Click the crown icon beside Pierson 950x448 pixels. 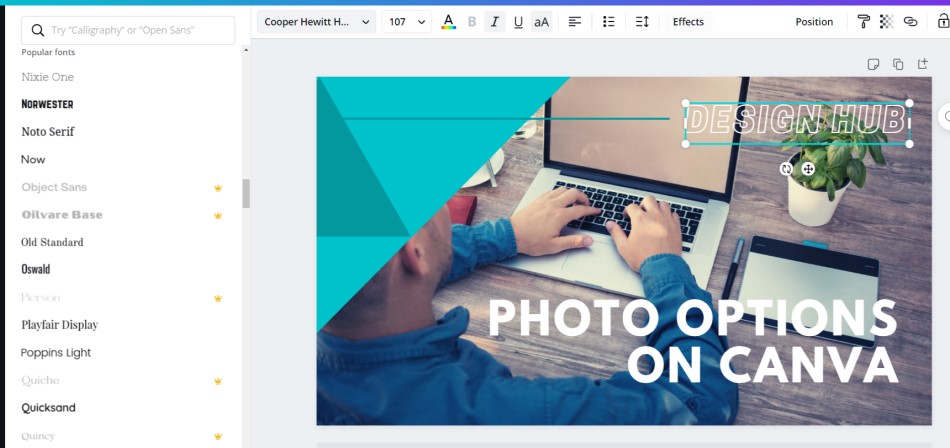click(218, 298)
